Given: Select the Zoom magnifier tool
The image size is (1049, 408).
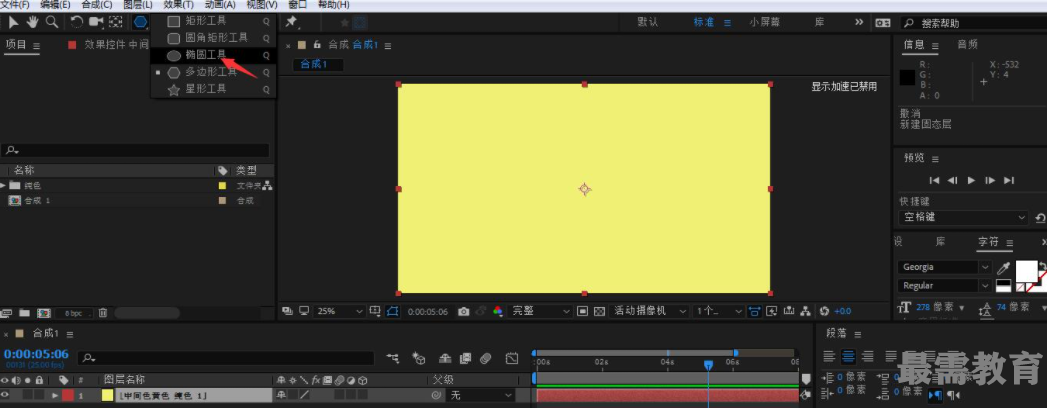Looking at the screenshot, I should pyautogui.click(x=52, y=22).
